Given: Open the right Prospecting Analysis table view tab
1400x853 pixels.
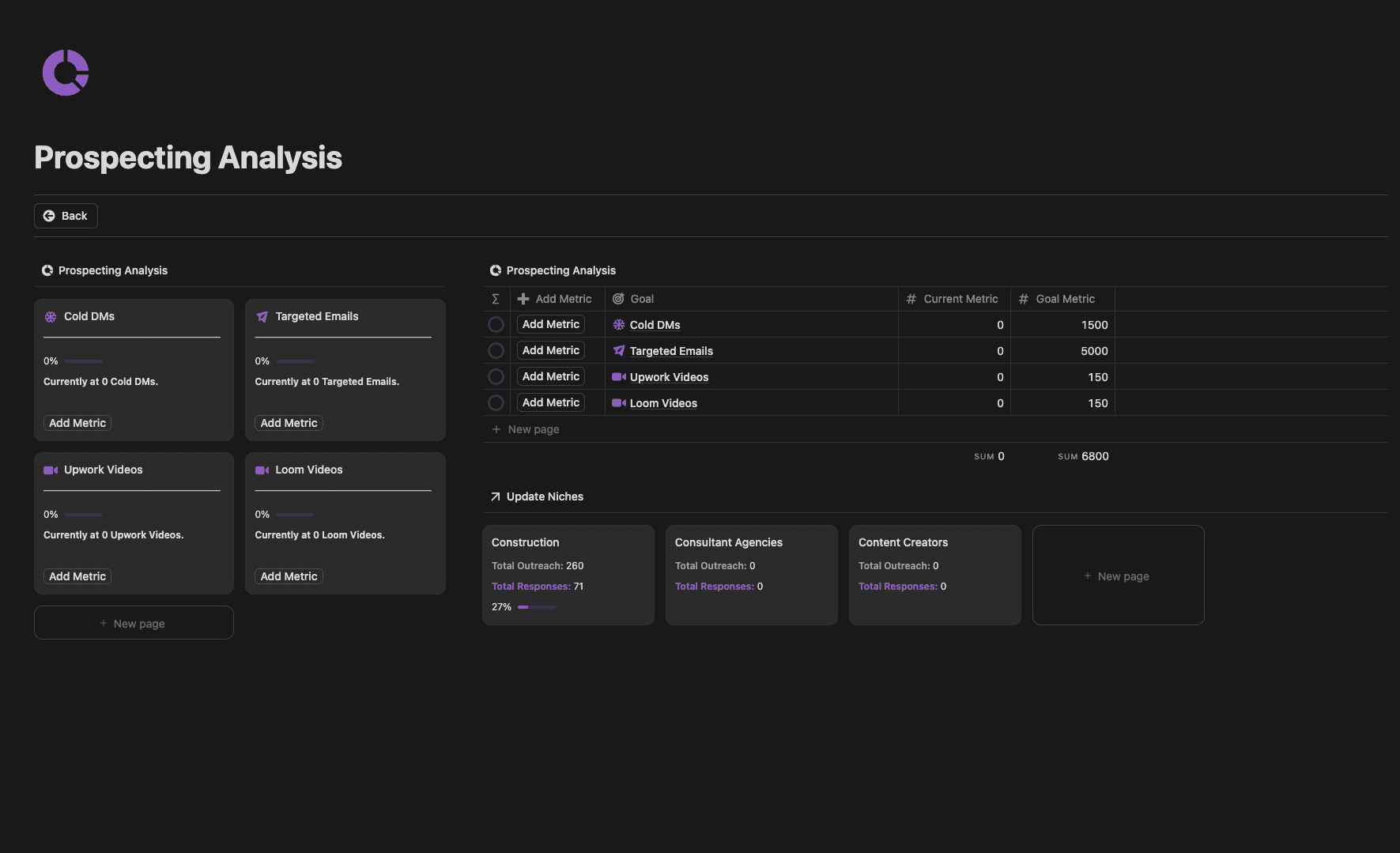Looking at the screenshot, I should (553, 270).
